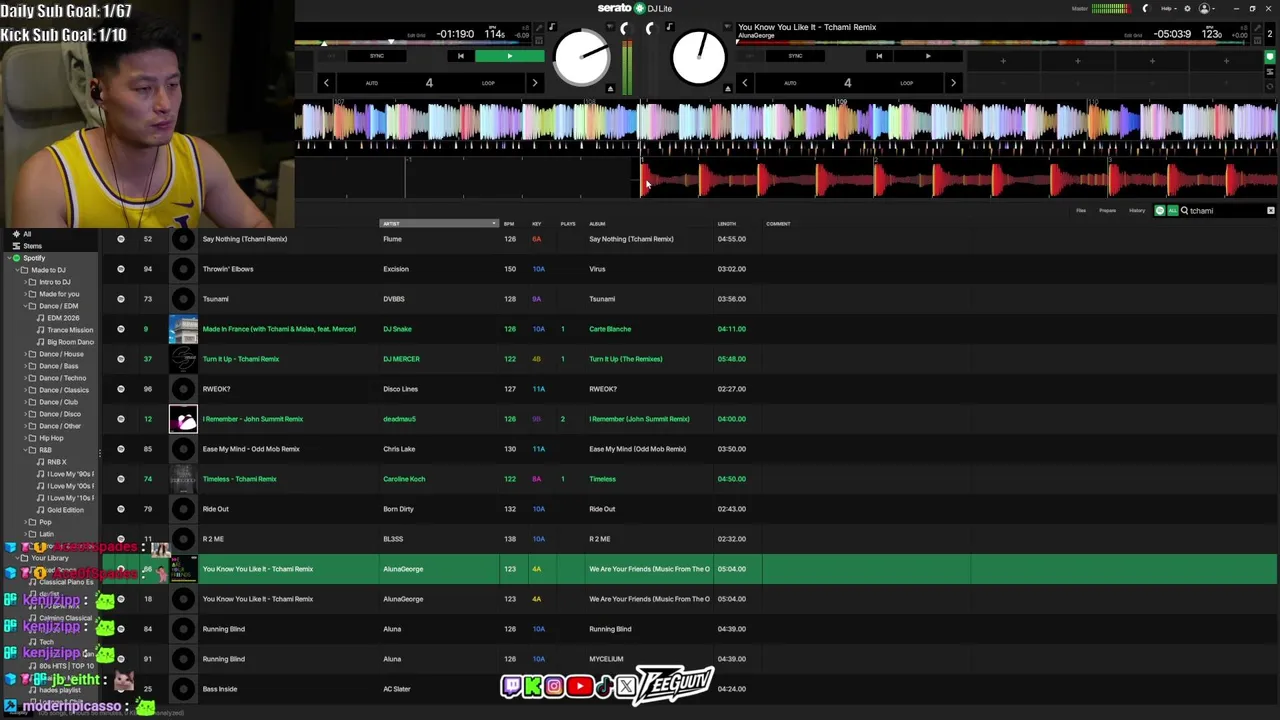Click the left deck cue/previous button
This screenshot has width=1280, height=720.
pos(460,56)
